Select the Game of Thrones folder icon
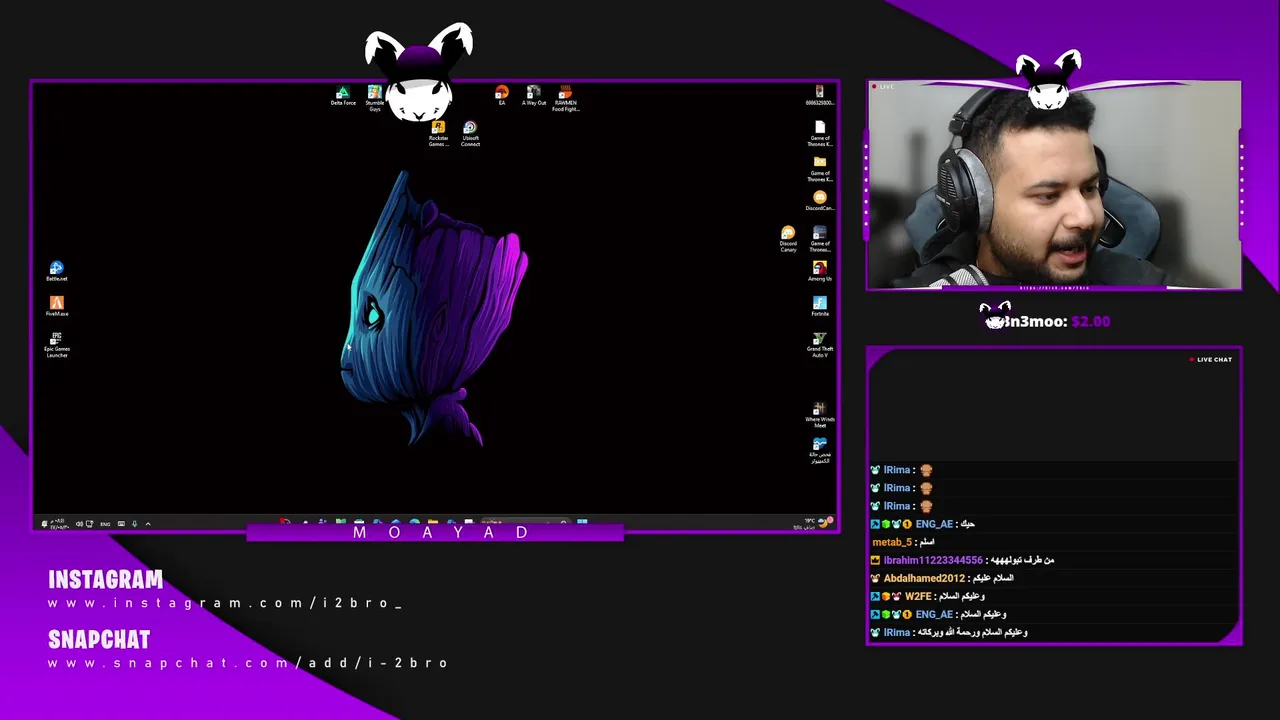Screen dimensions: 1280x720 [820, 169]
